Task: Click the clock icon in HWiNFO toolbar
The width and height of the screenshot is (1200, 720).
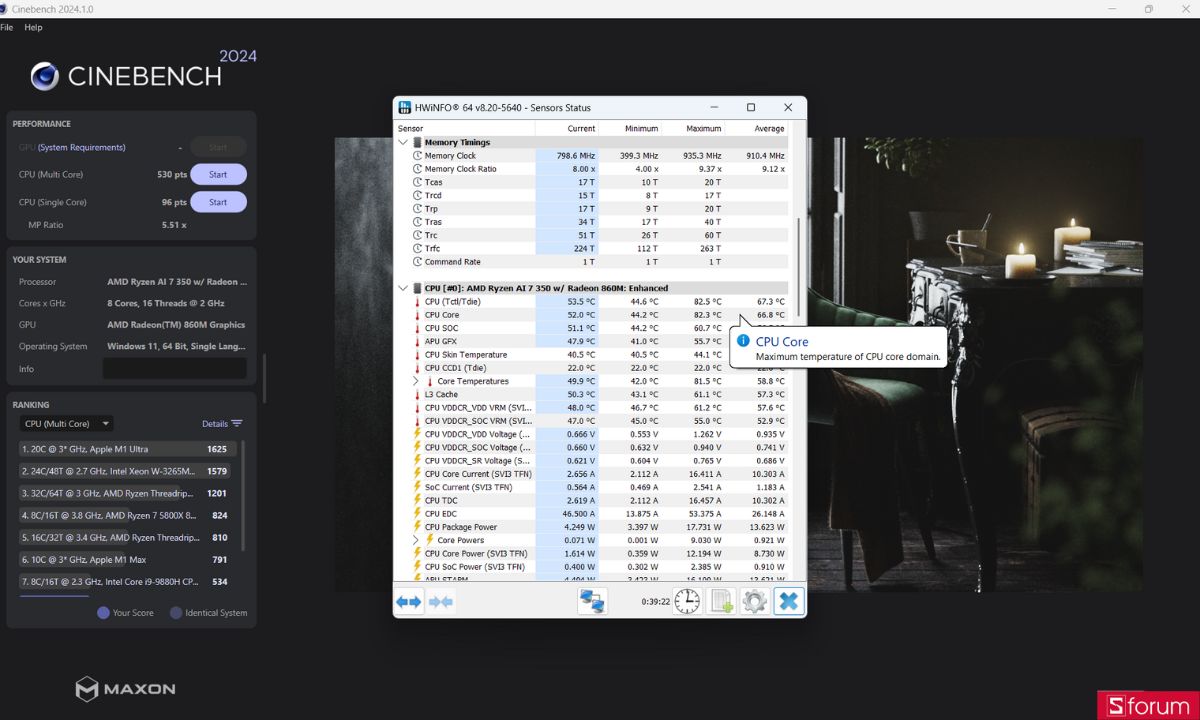Action: click(687, 600)
